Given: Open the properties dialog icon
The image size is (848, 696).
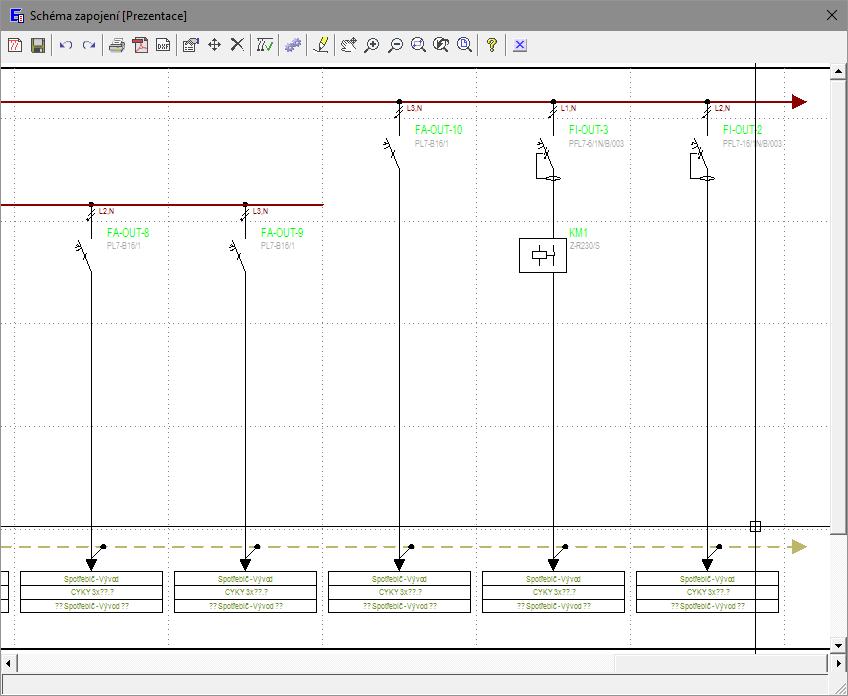Looking at the screenshot, I should click(191, 45).
